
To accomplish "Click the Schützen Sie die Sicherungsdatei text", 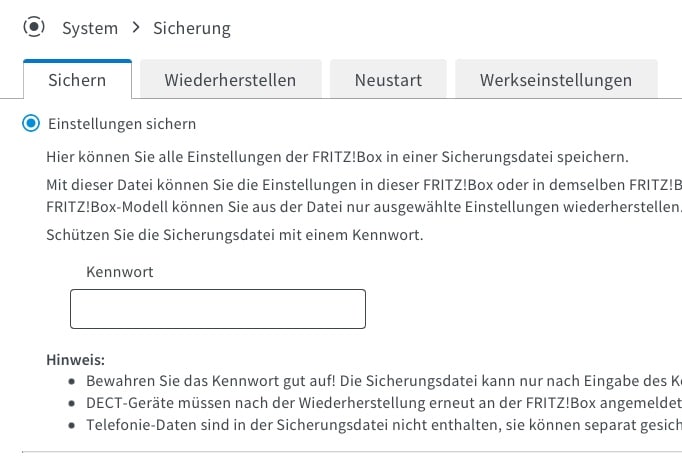I will point(236,236).
